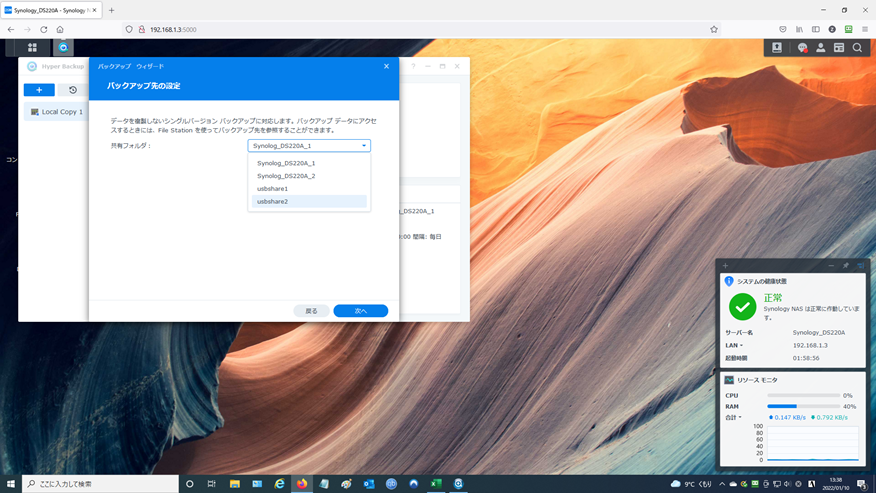Toggle the DSM widgets panel icon
876x493 pixels.
coord(839,48)
